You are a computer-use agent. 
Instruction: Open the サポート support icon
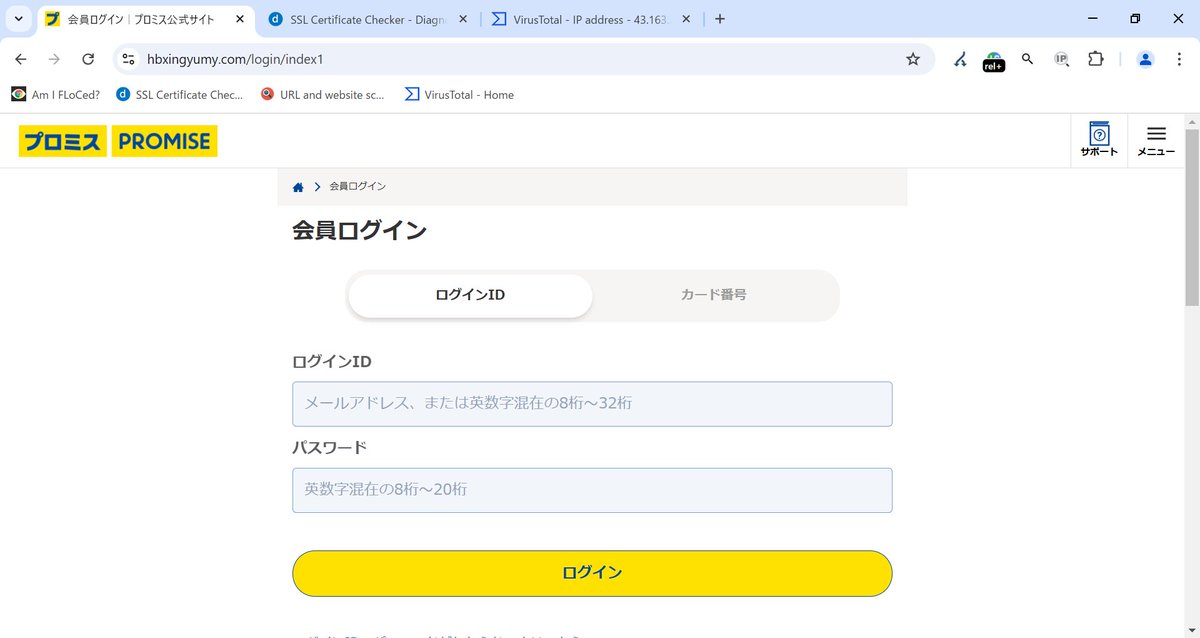point(1099,139)
